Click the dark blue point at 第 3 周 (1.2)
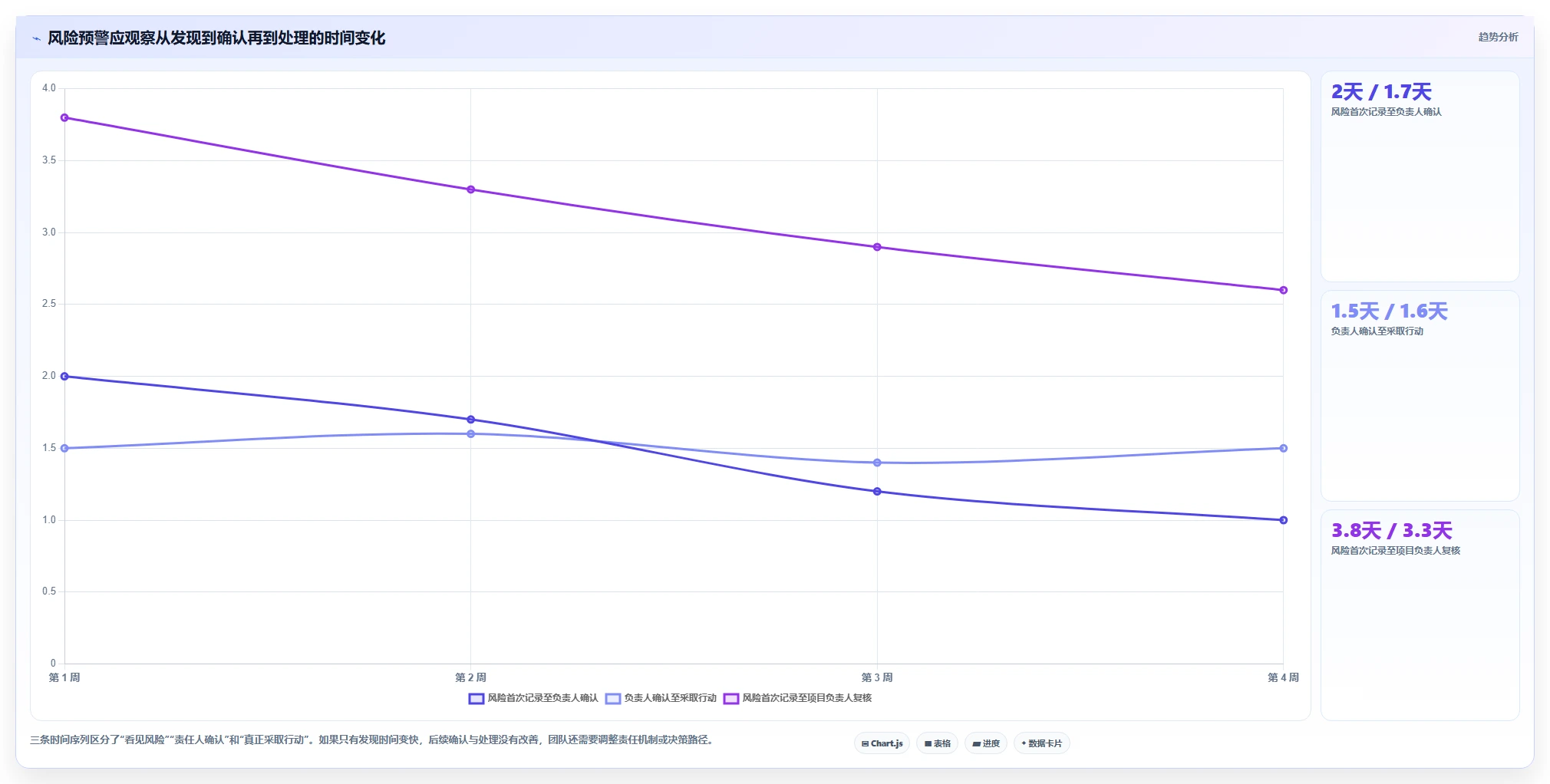The image size is (1550, 784). point(877,492)
